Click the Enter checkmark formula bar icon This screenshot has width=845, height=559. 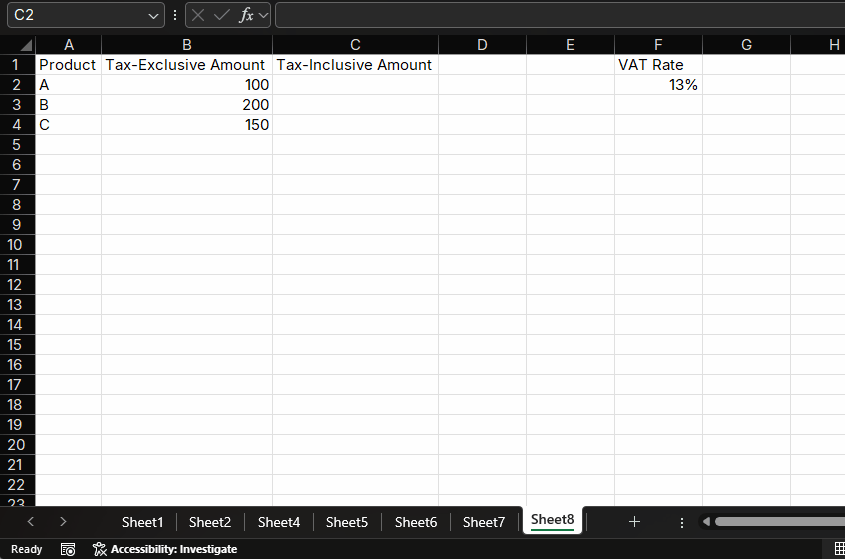point(221,15)
